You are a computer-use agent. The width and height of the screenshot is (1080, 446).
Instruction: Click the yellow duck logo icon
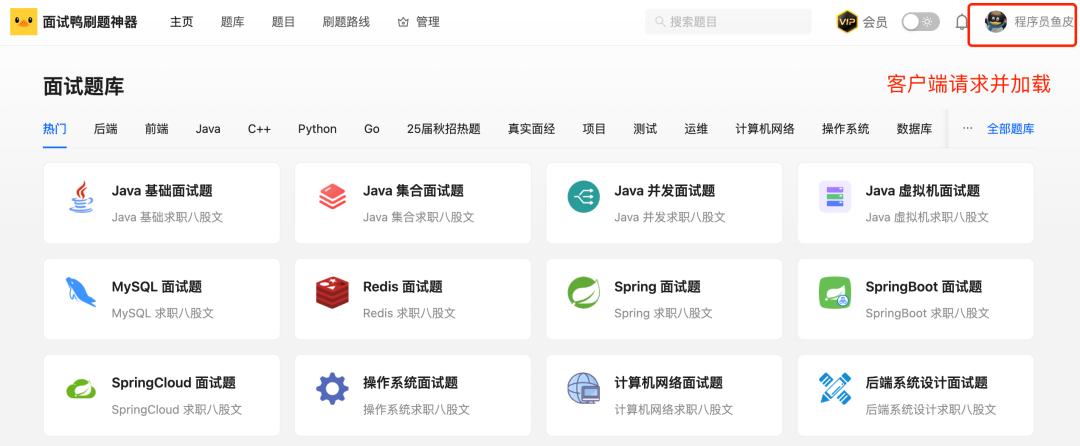tap(23, 22)
